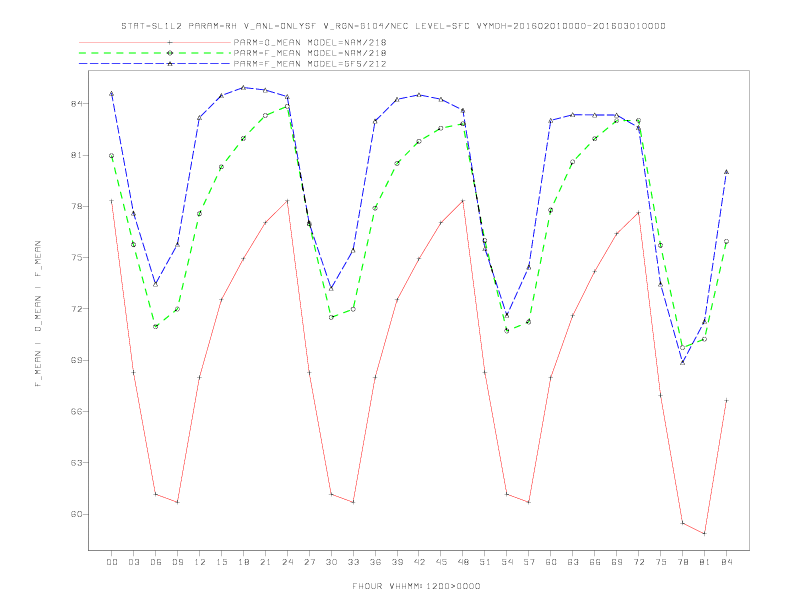Click the x-axis title FHOUR VHHMM:1200>0000
Screen dimensions: 792x612
point(416,586)
